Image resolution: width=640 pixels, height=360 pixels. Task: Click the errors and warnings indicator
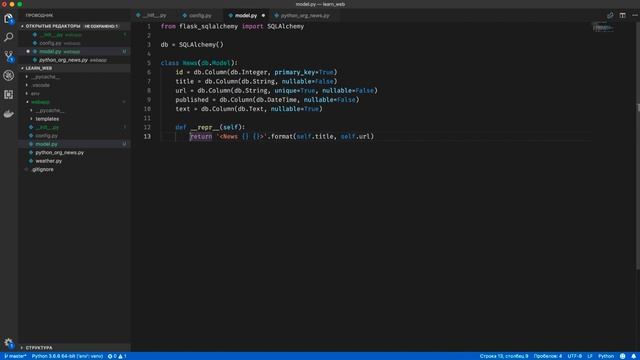click(x=117, y=356)
